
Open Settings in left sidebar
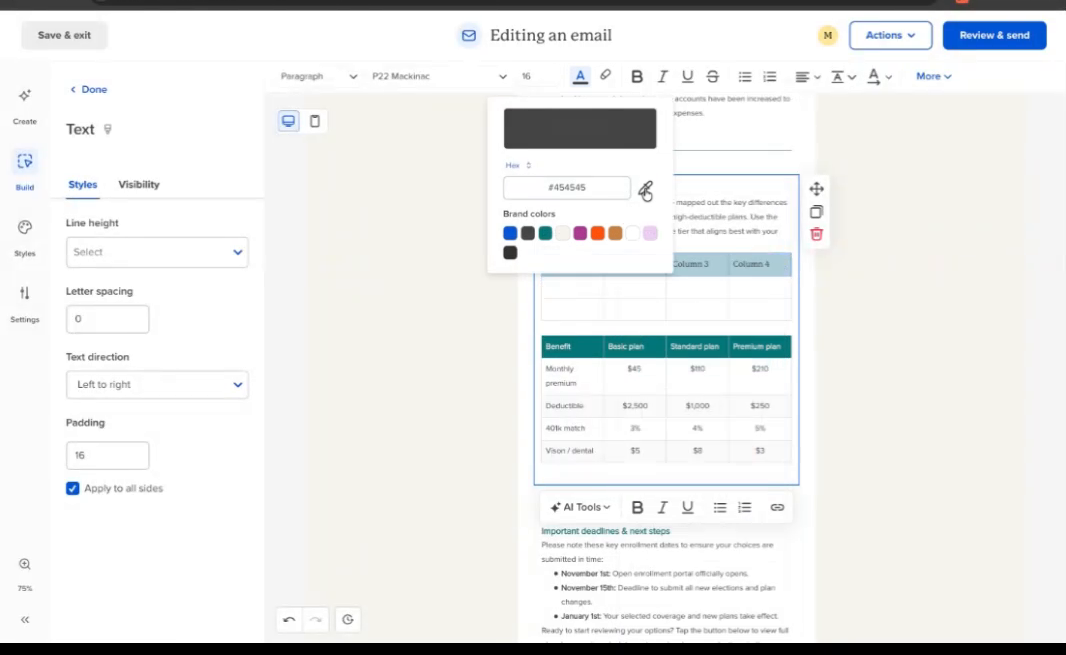click(24, 303)
